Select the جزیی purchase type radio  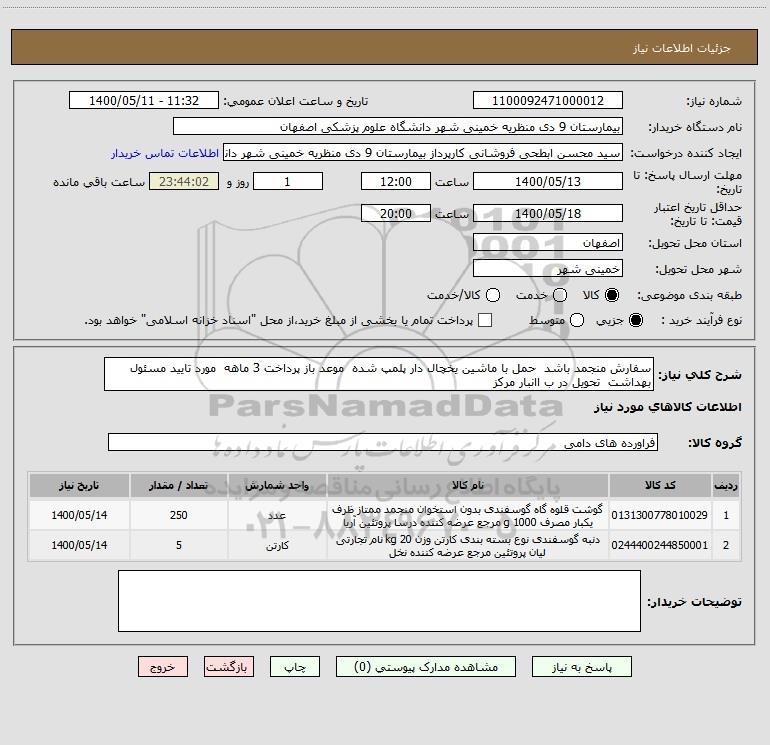[635, 321]
